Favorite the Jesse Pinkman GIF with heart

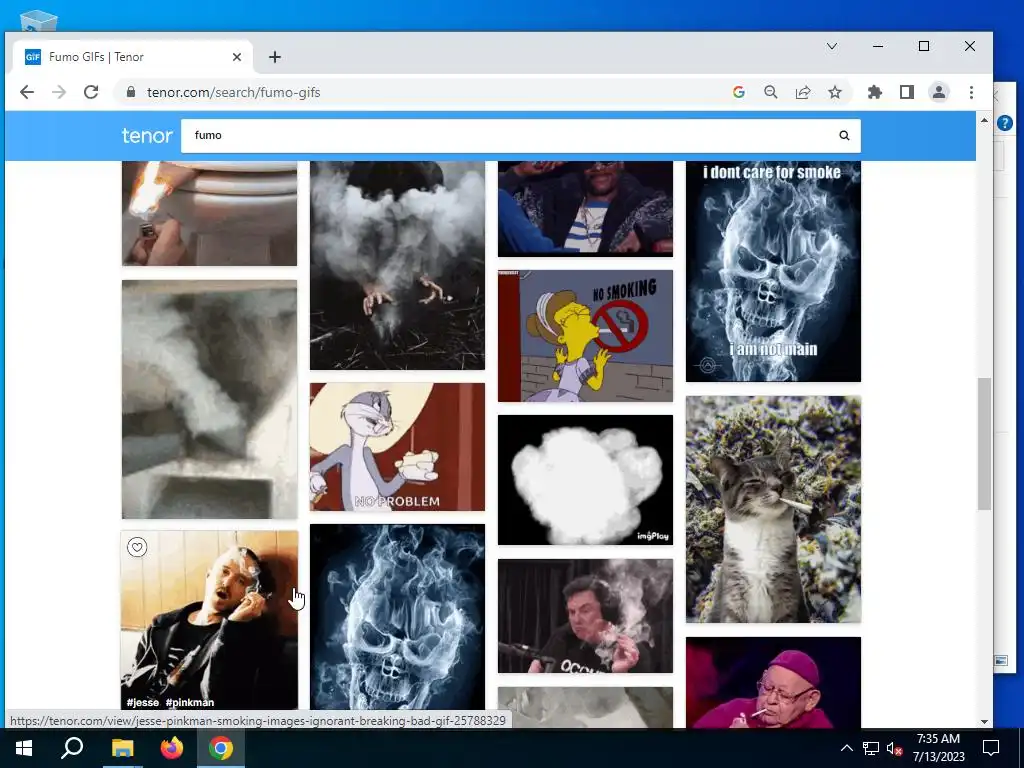point(136,547)
